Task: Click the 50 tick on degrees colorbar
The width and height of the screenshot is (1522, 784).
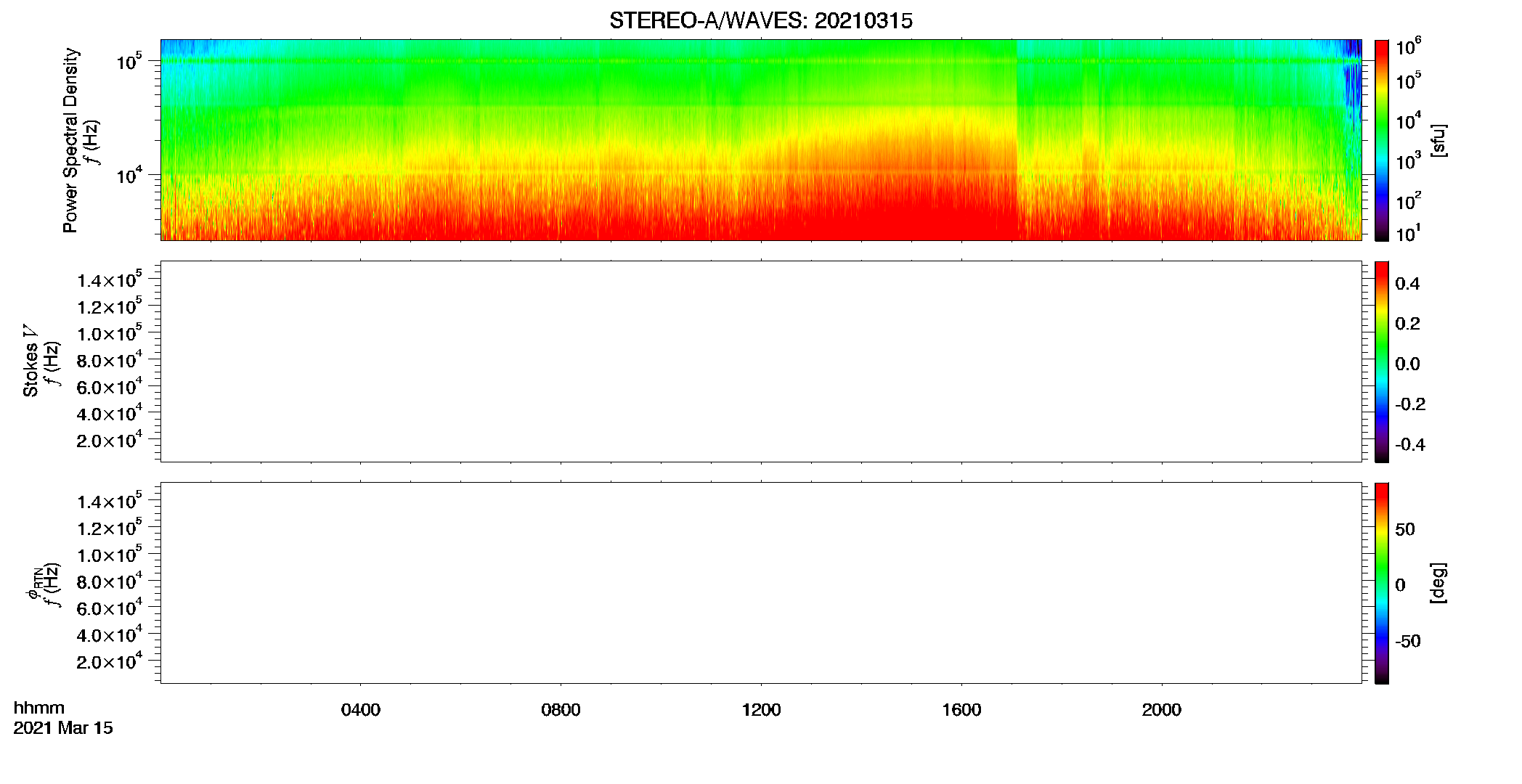Action: point(1405,529)
